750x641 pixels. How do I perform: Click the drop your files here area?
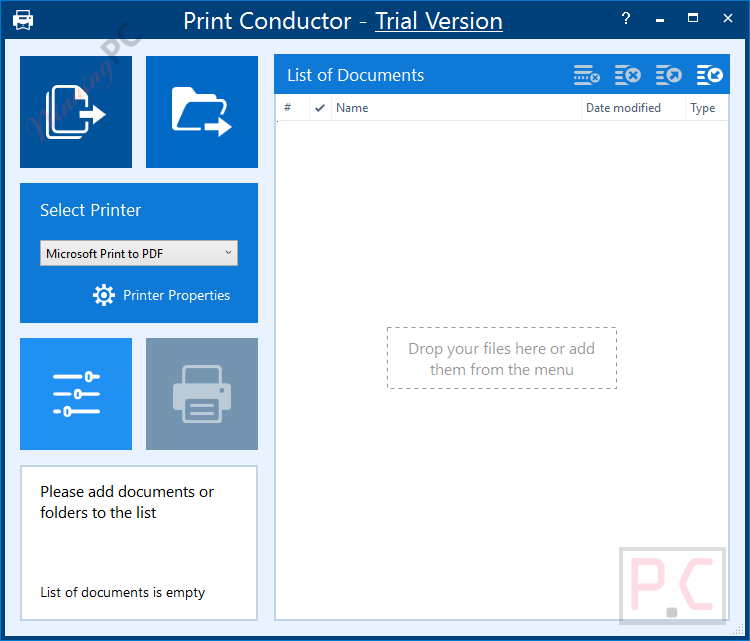pos(502,358)
